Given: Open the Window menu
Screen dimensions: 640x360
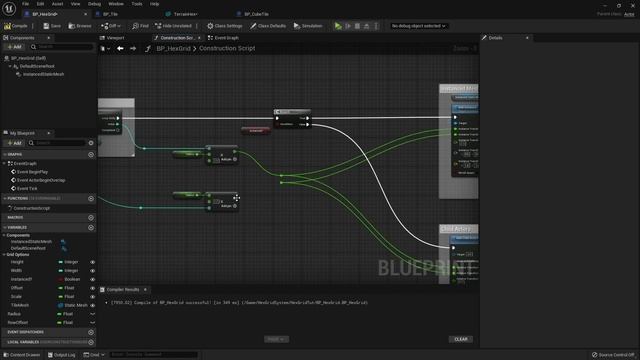Looking at the screenshot, I should (x=116, y=4).
